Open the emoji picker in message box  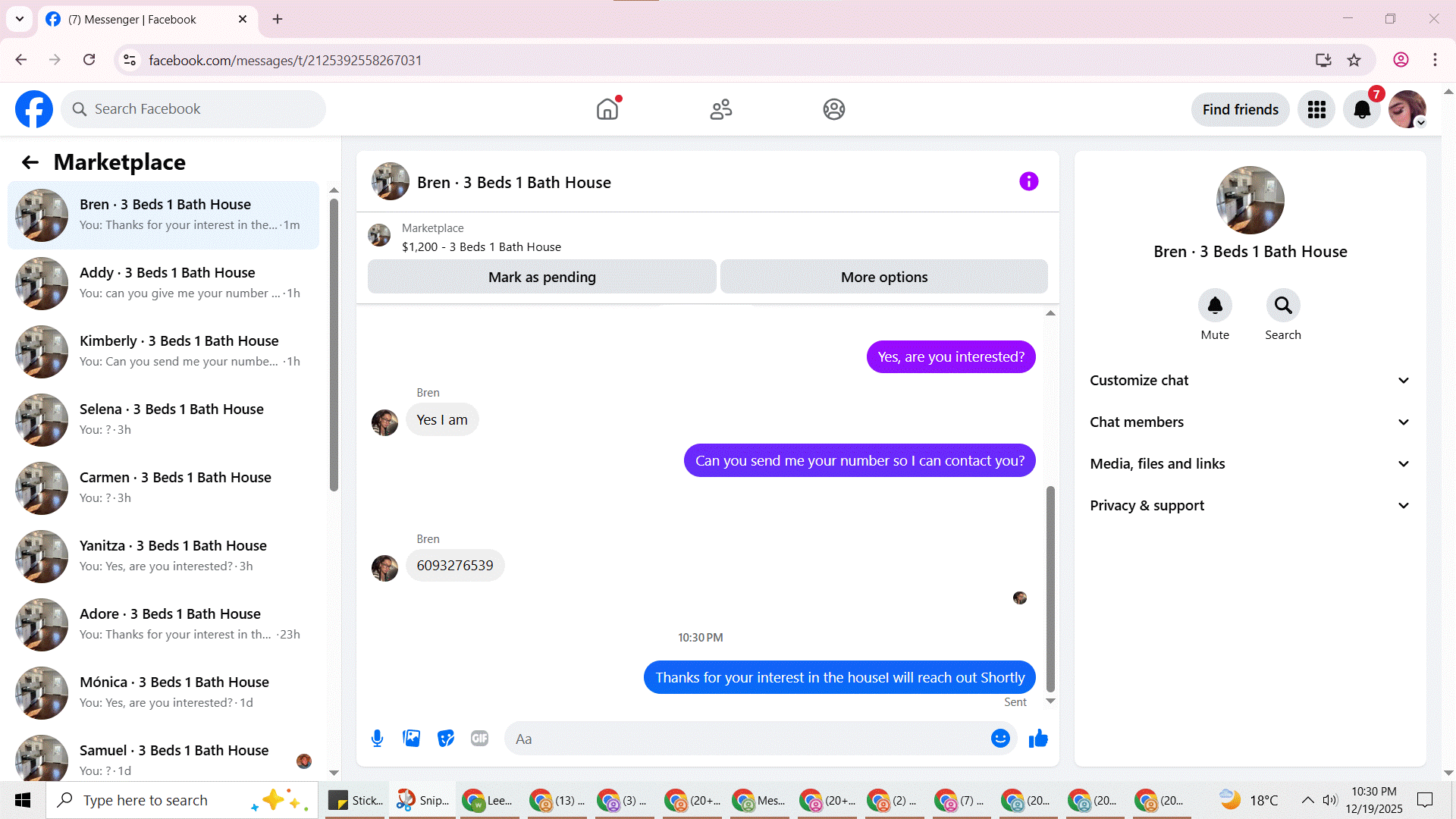[x=1000, y=738]
